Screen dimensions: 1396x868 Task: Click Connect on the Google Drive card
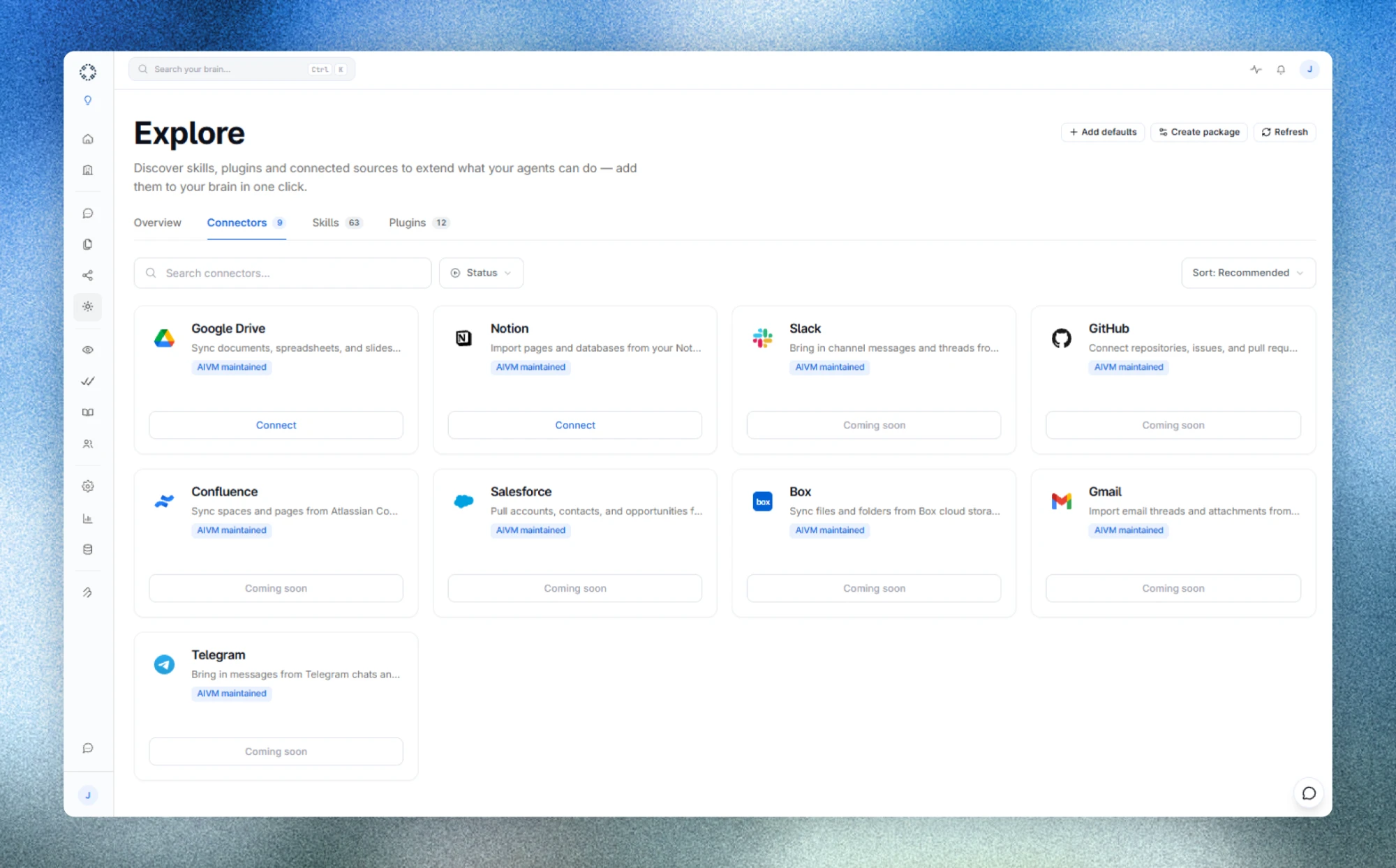point(276,425)
